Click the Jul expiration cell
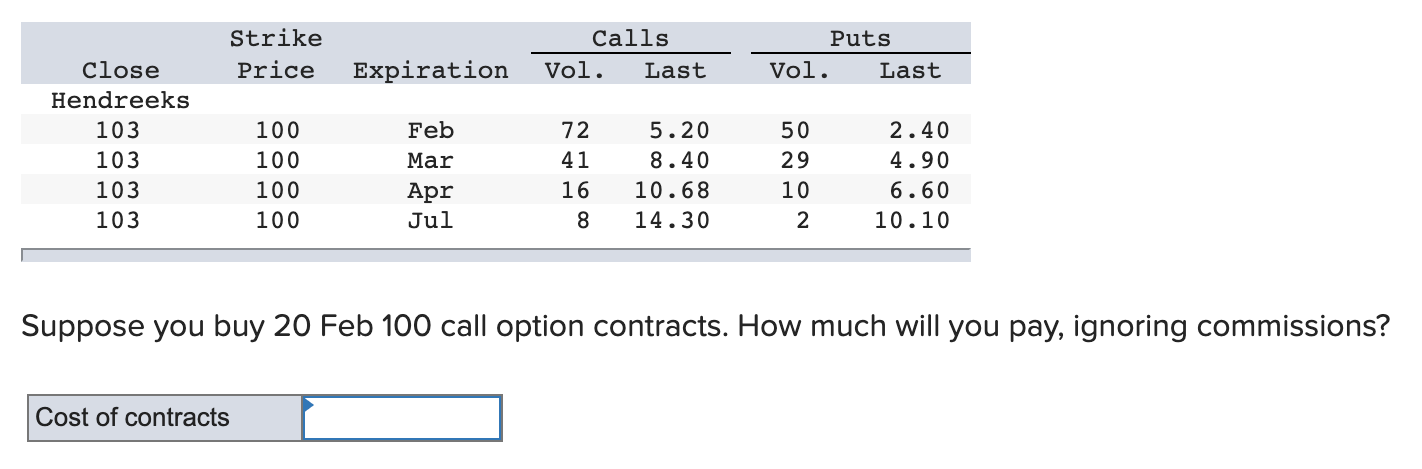The image size is (1422, 469). 430,220
